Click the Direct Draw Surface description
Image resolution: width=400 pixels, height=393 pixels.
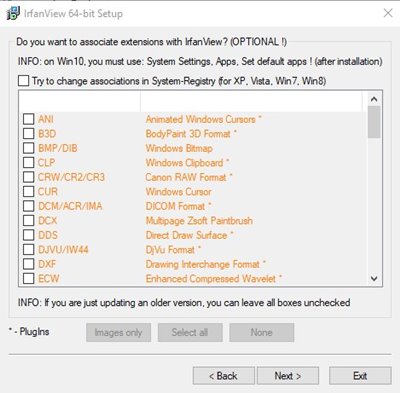point(189,235)
